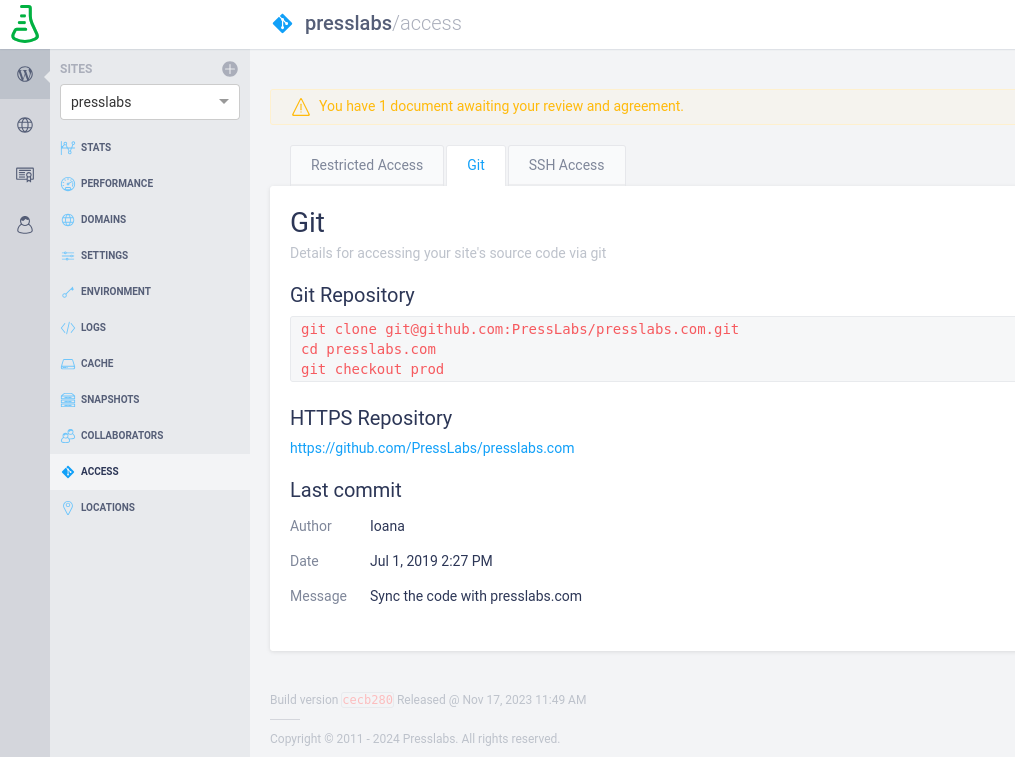Open the user account icon in the left rail
Image resolution: width=1015 pixels, height=757 pixels.
pyautogui.click(x=25, y=225)
